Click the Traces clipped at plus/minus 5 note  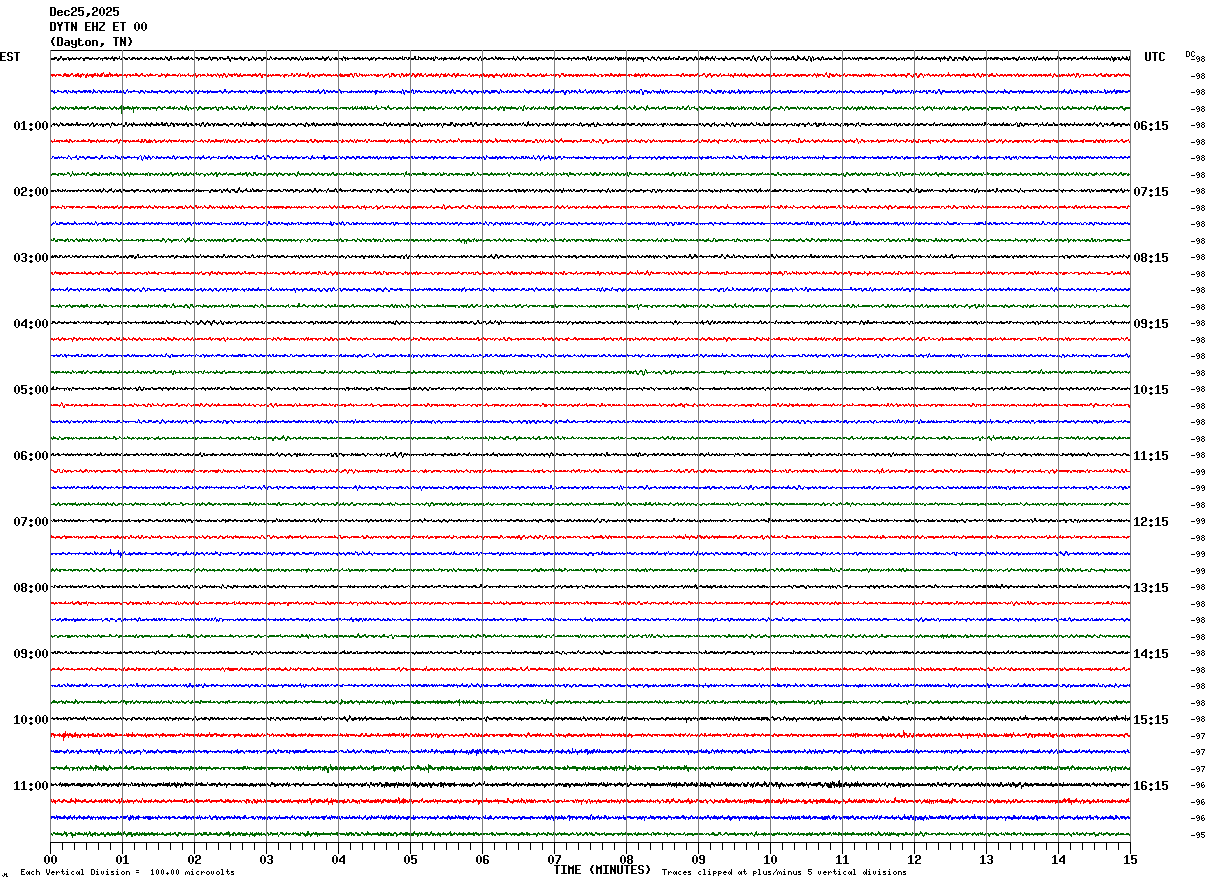pyautogui.click(x=784, y=873)
